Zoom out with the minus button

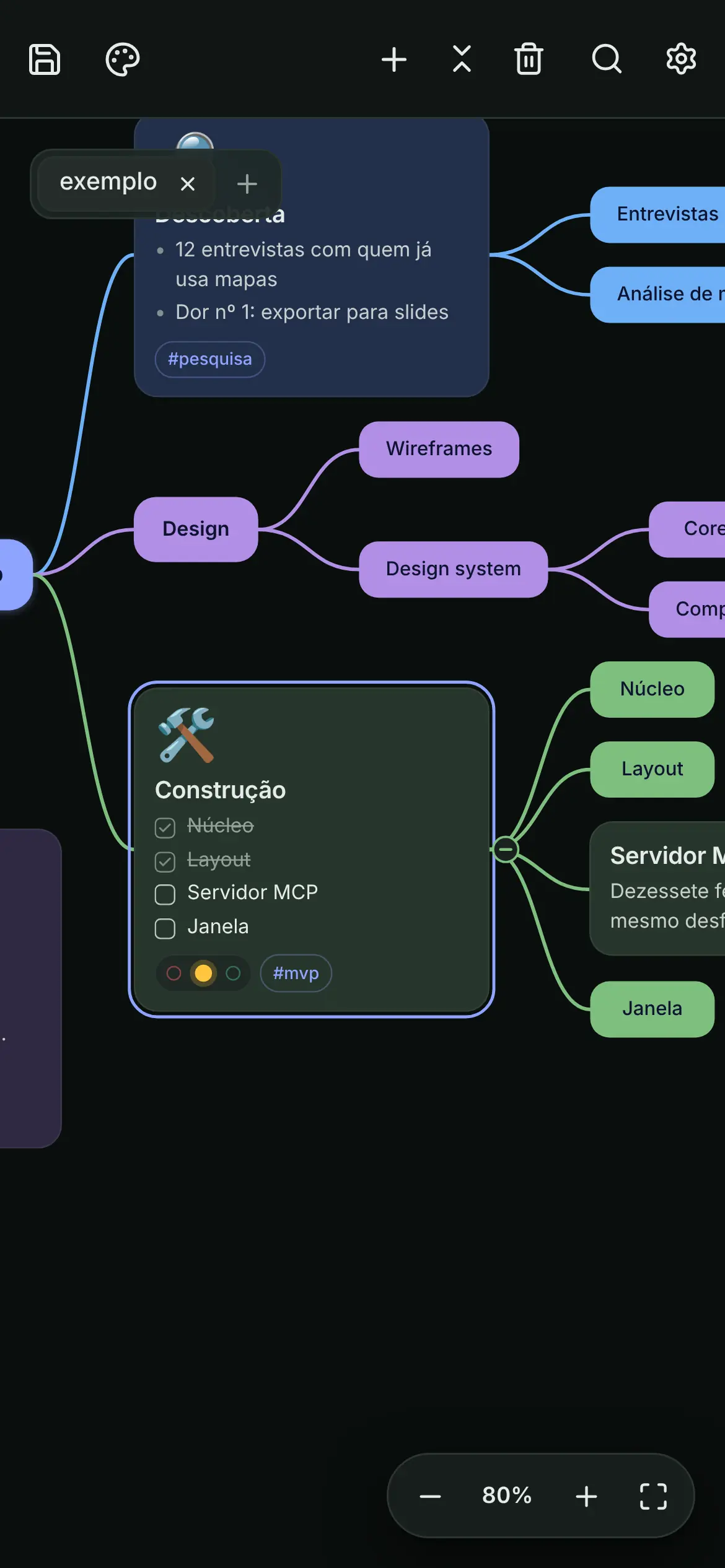click(430, 1496)
